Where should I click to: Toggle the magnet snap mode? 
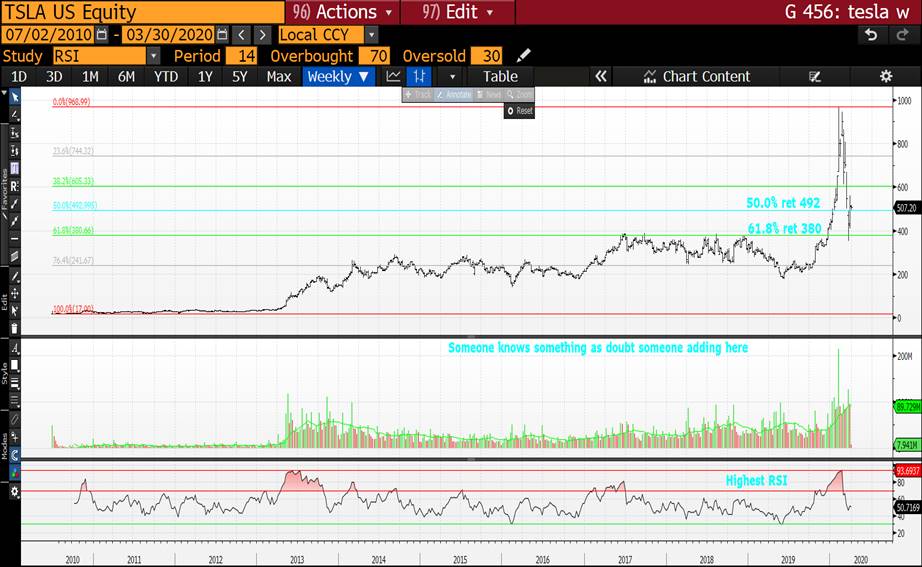(15, 453)
